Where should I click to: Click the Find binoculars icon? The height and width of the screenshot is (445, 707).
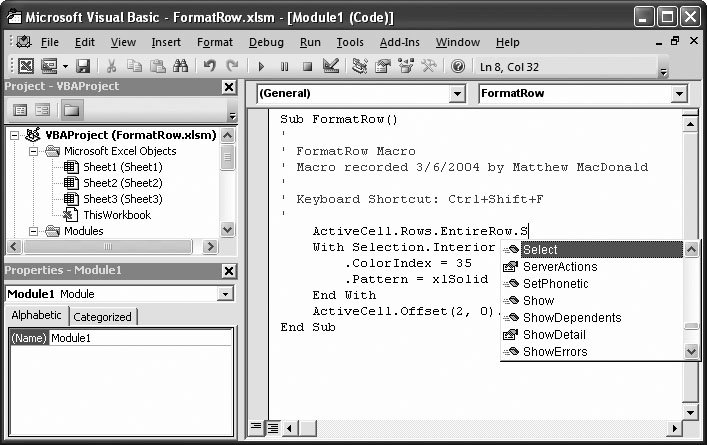181,66
